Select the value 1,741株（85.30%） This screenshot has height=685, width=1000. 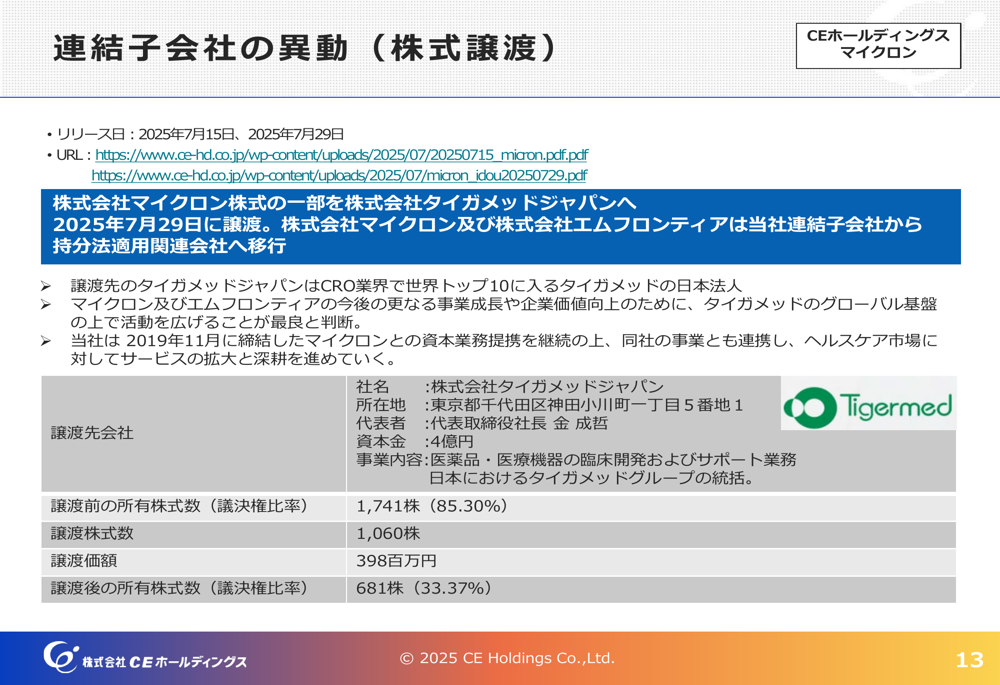pos(432,506)
